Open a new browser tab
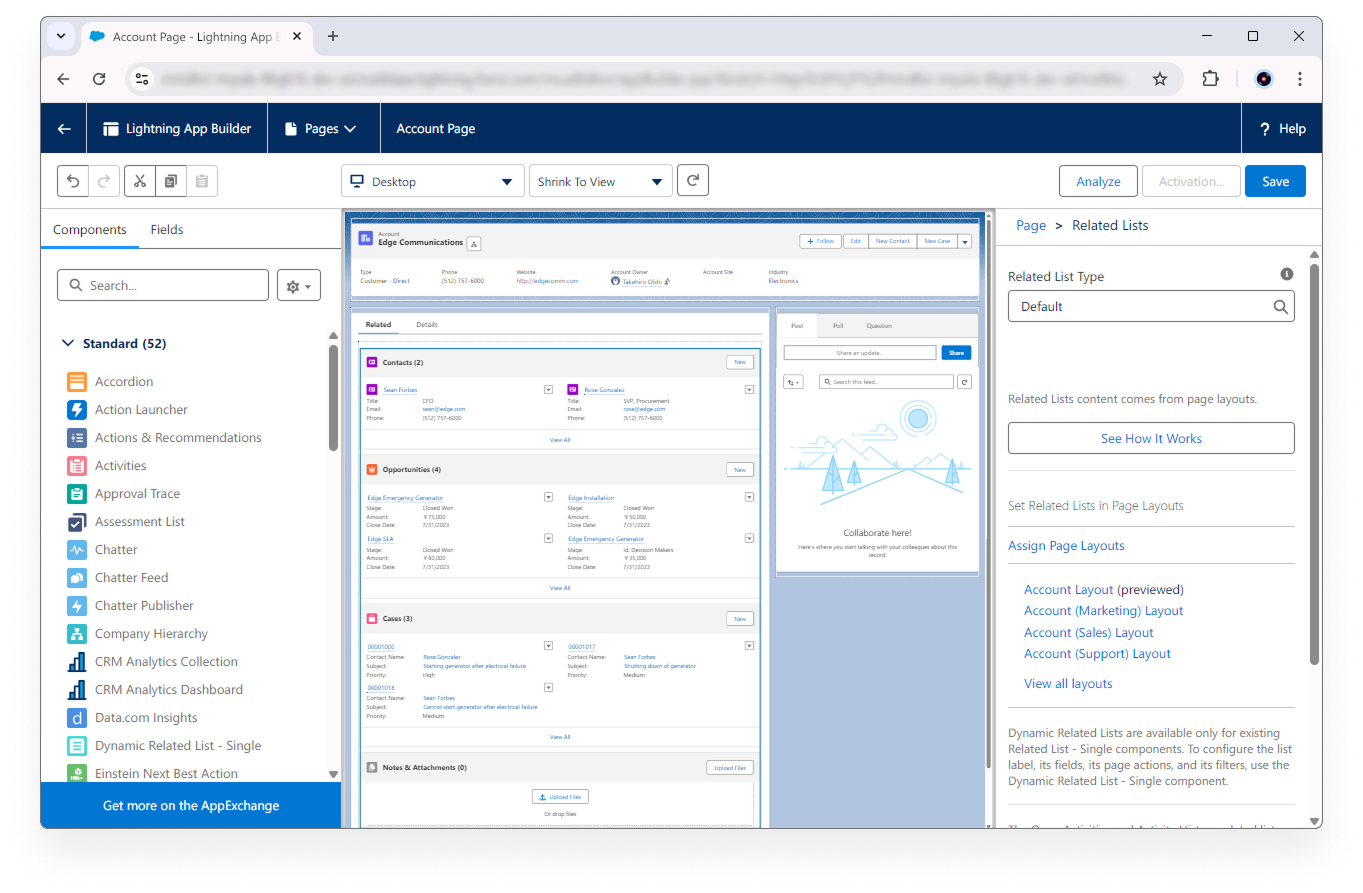The width and height of the screenshot is (1363, 893). [x=333, y=36]
